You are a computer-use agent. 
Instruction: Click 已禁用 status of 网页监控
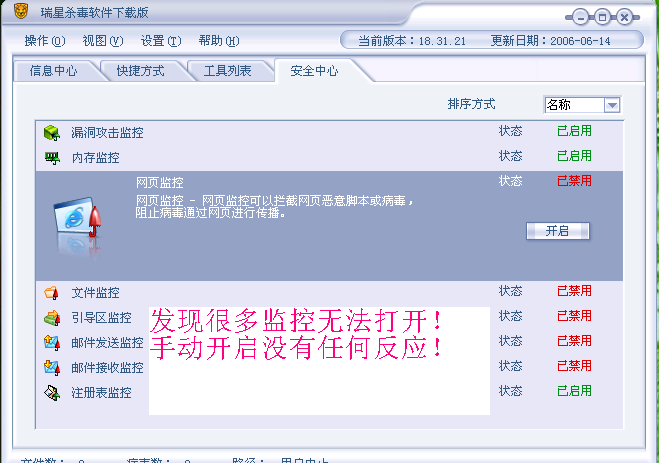coord(574,181)
